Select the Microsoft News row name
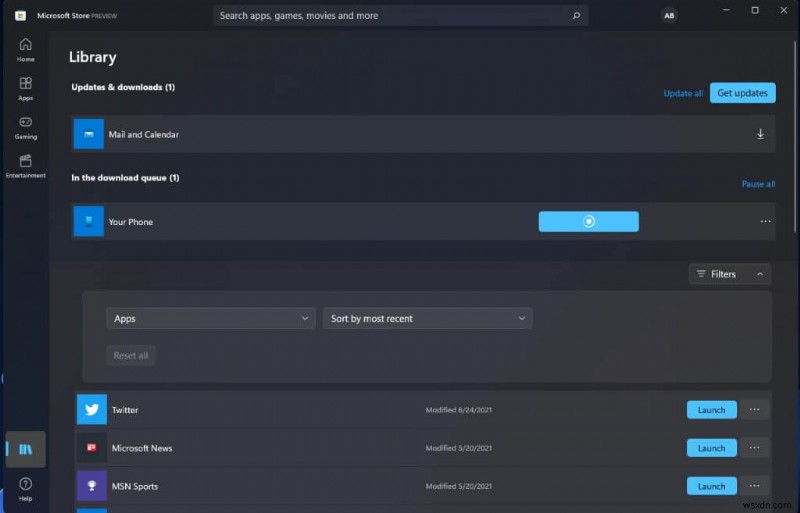Viewport: 800px width, 513px height. pos(142,448)
